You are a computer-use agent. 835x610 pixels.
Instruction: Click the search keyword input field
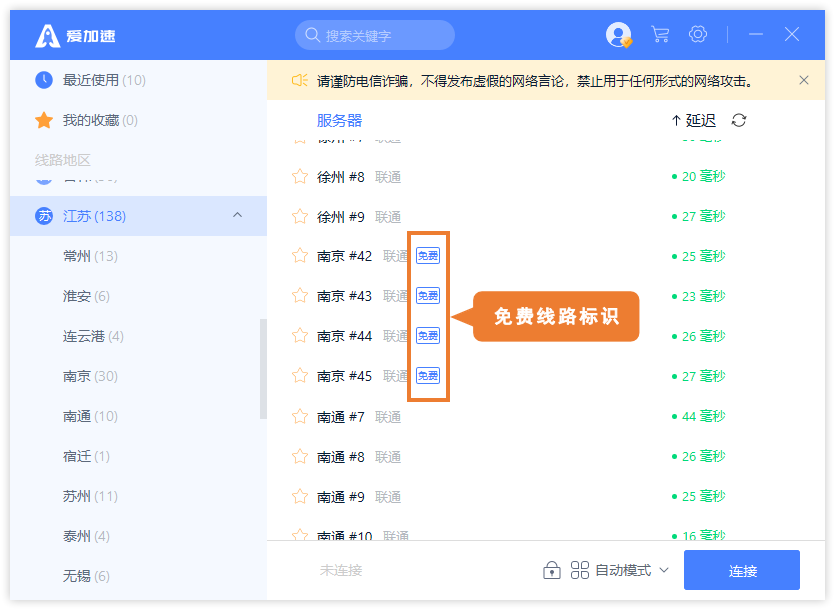coord(375,35)
